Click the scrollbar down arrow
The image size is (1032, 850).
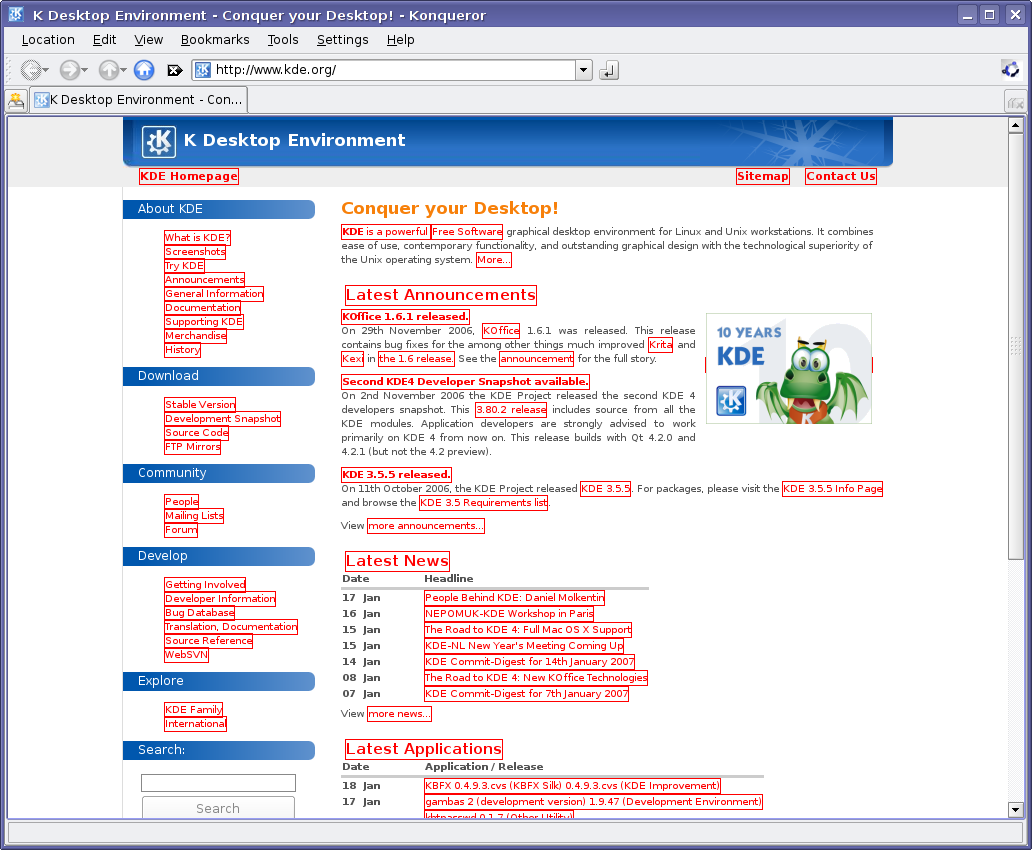(1016, 810)
